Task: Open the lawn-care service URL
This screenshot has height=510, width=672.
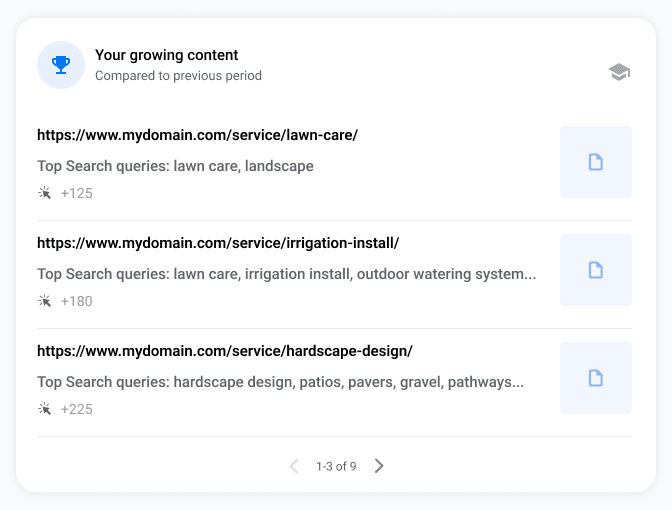Action: pyautogui.click(x=197, y=135)
